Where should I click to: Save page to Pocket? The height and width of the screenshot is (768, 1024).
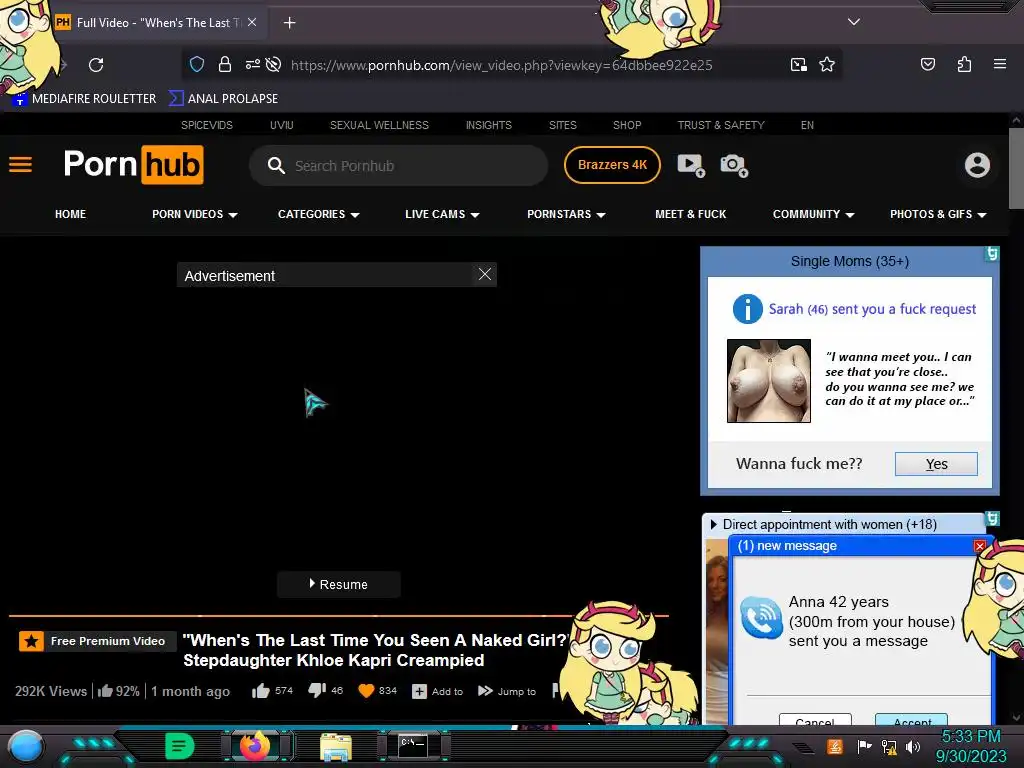click(927, 64)
